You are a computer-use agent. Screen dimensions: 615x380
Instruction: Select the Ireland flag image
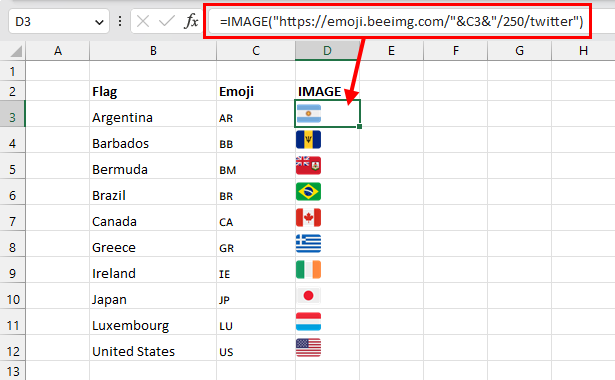click(x=308, y=269)
